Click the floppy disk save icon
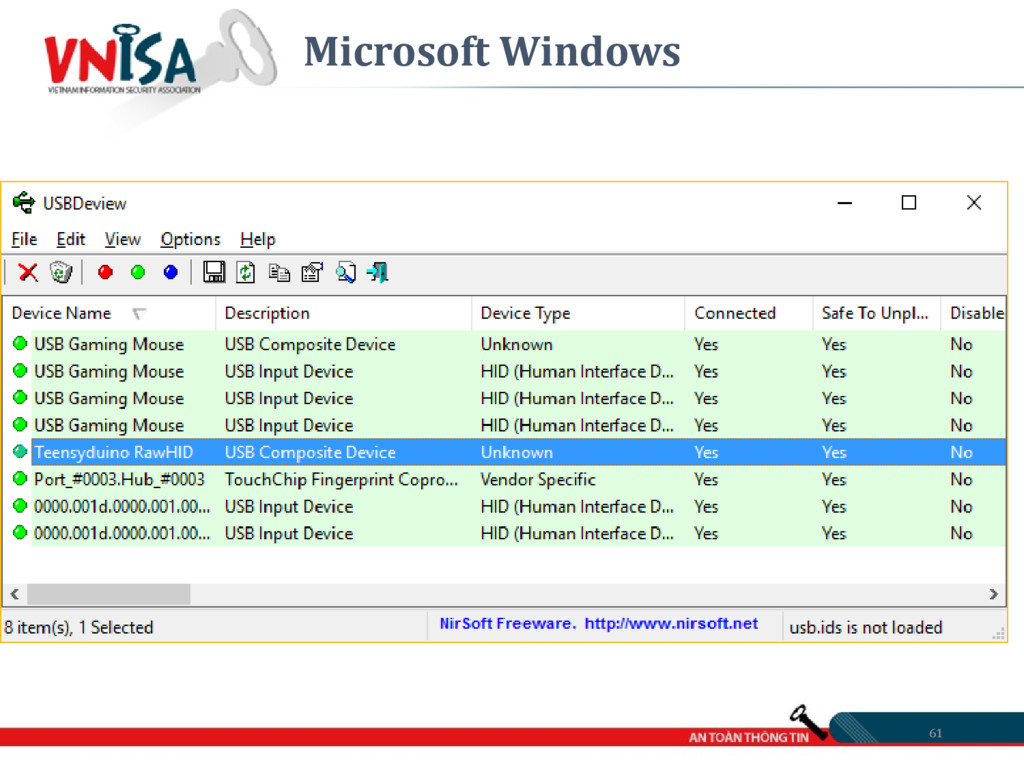Viewport: 1024px width, 768px height. (214, 272)
